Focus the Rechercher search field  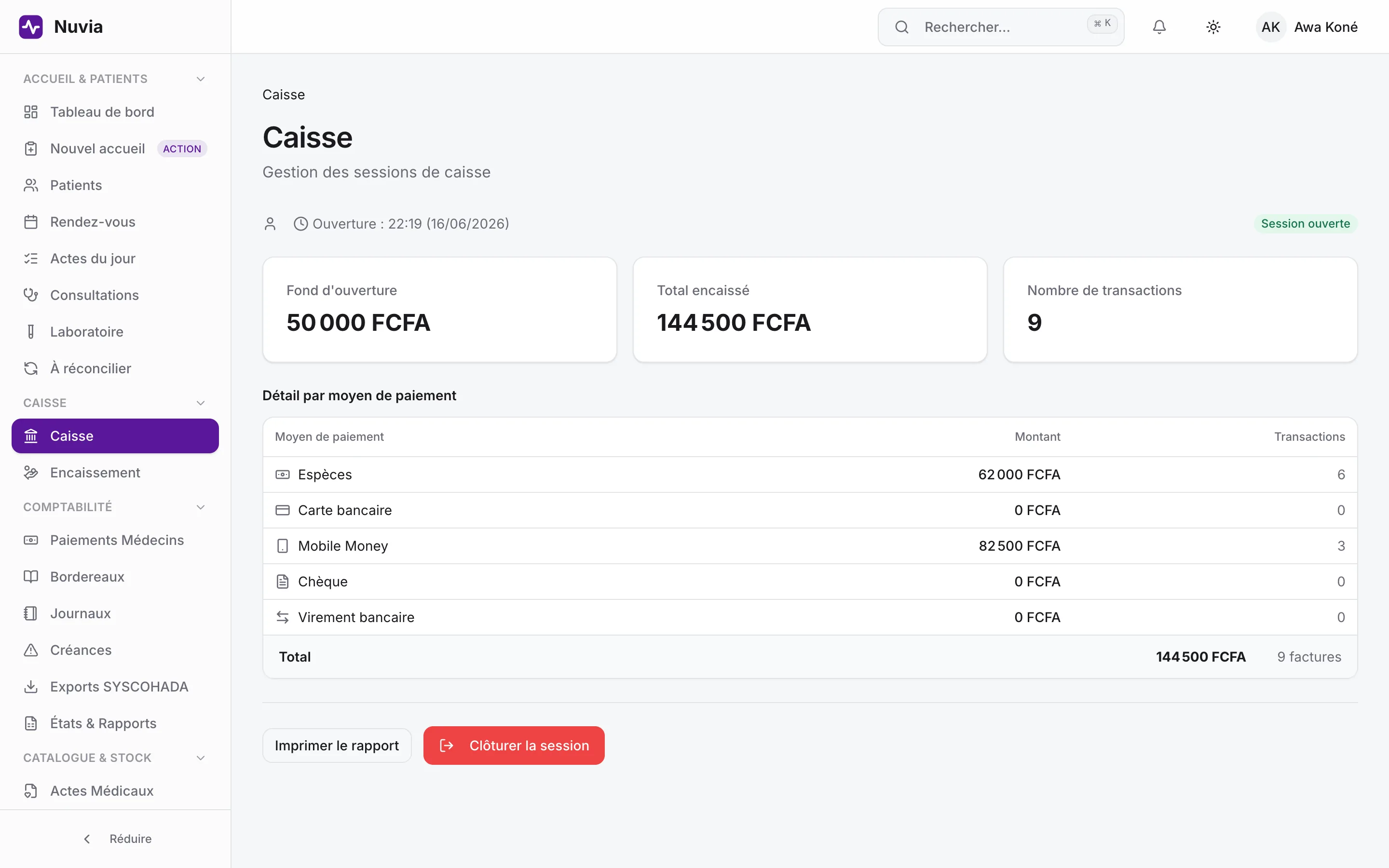pyautogui.click(x=1001, y=27)
